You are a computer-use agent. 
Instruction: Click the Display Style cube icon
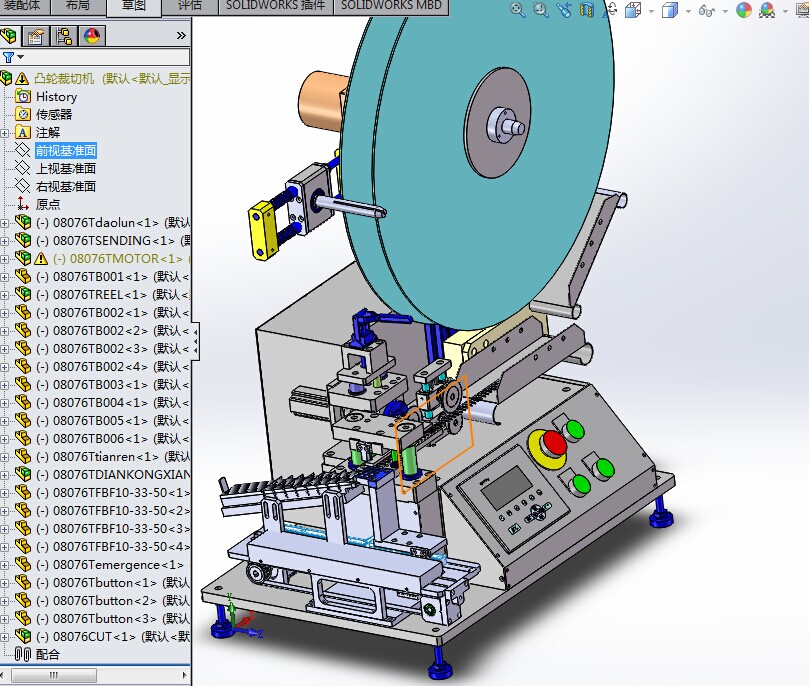[x=670, y=10]
